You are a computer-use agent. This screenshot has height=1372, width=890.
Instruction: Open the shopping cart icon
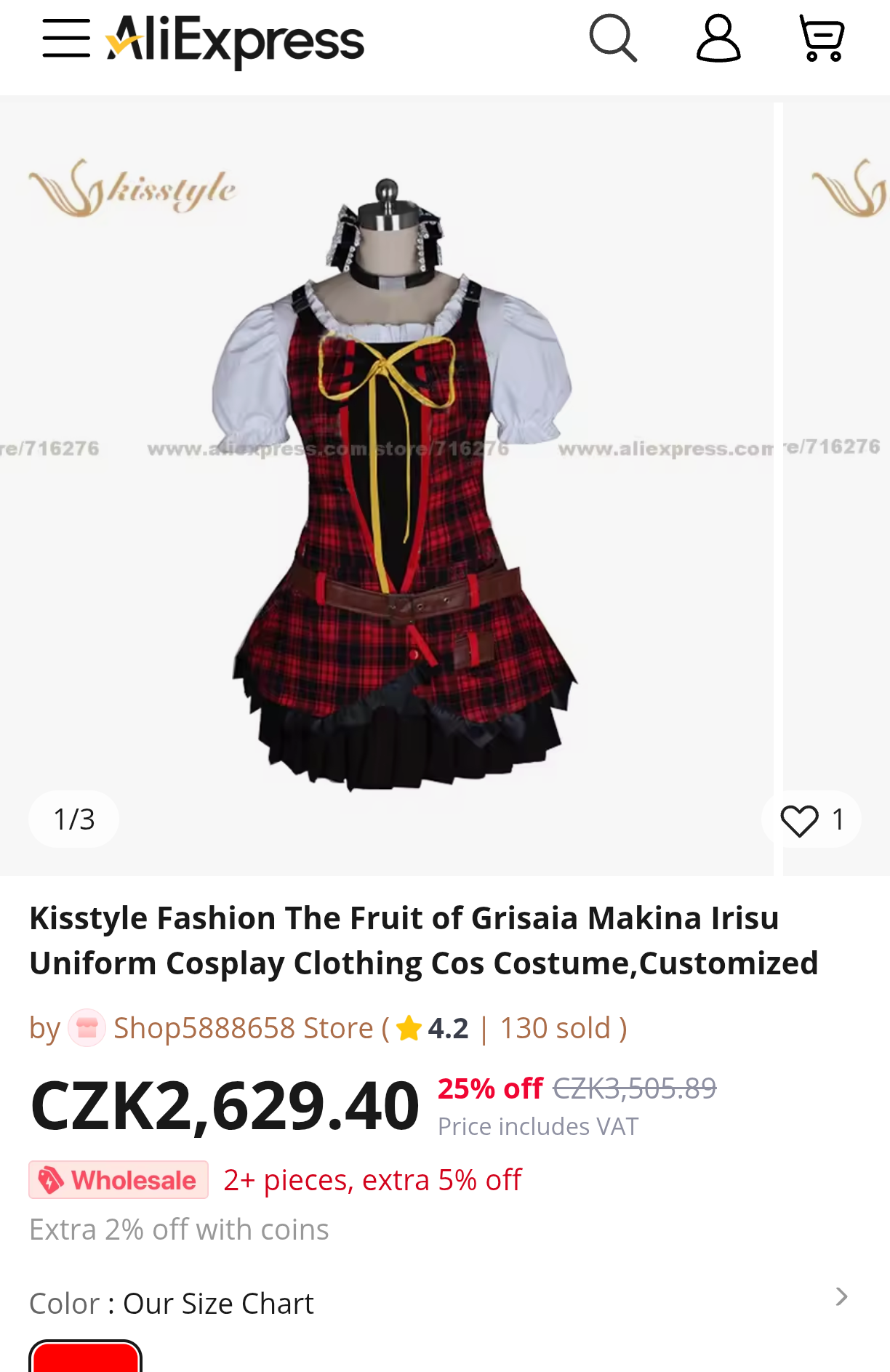pos(822,39)
